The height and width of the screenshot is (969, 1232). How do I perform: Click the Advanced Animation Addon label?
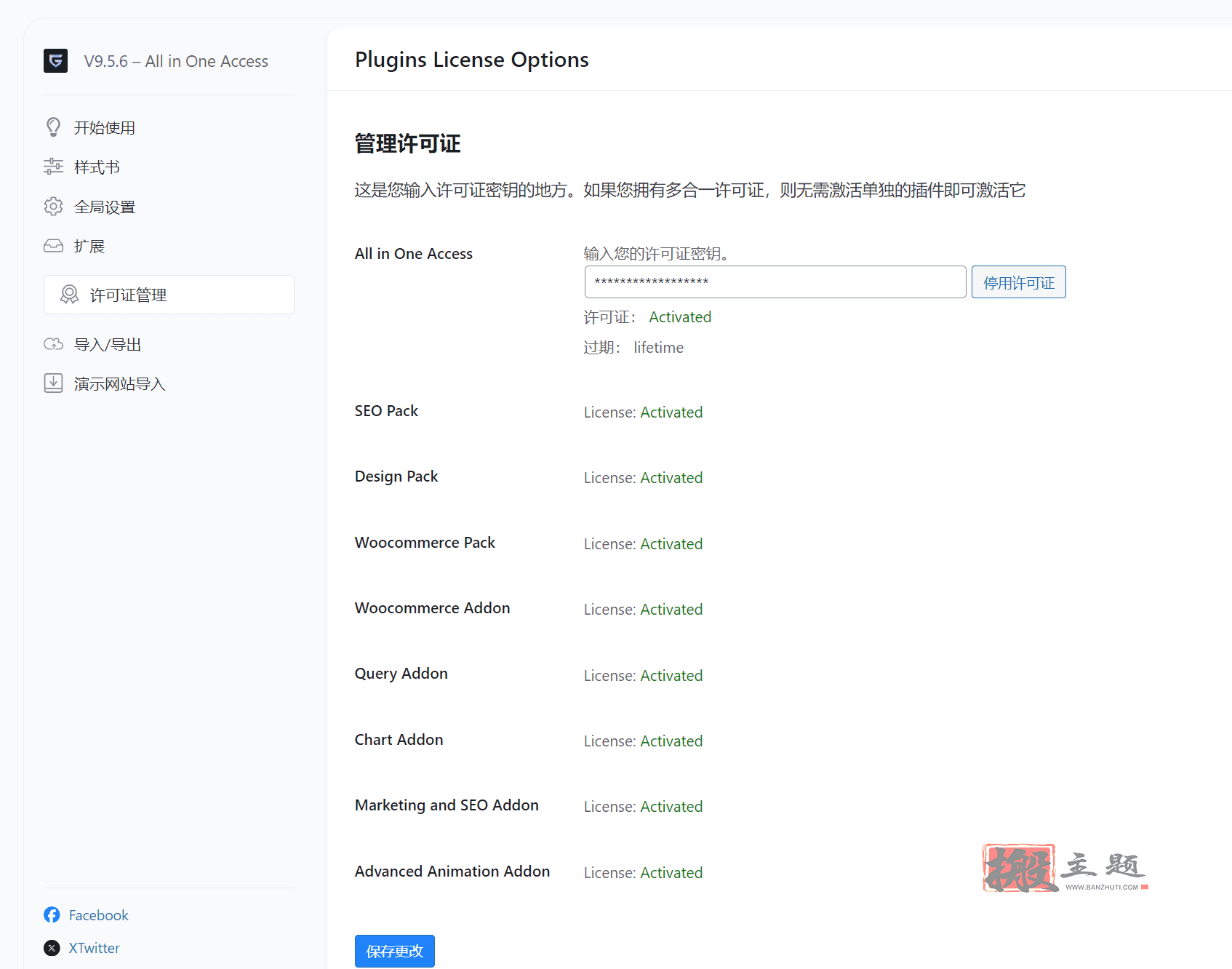[452, 872]
